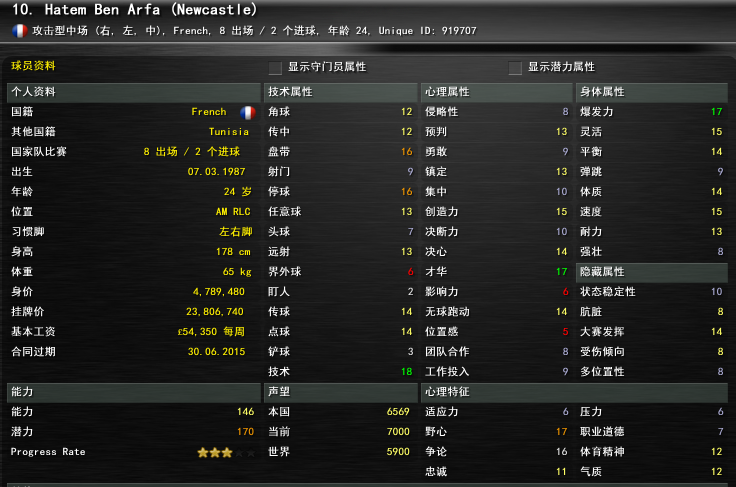This screenshot has width=736, height=487.
Task: Enable the 显示潜力属性 checkbox
Action: pyautogui.click(x=515, y=68)
